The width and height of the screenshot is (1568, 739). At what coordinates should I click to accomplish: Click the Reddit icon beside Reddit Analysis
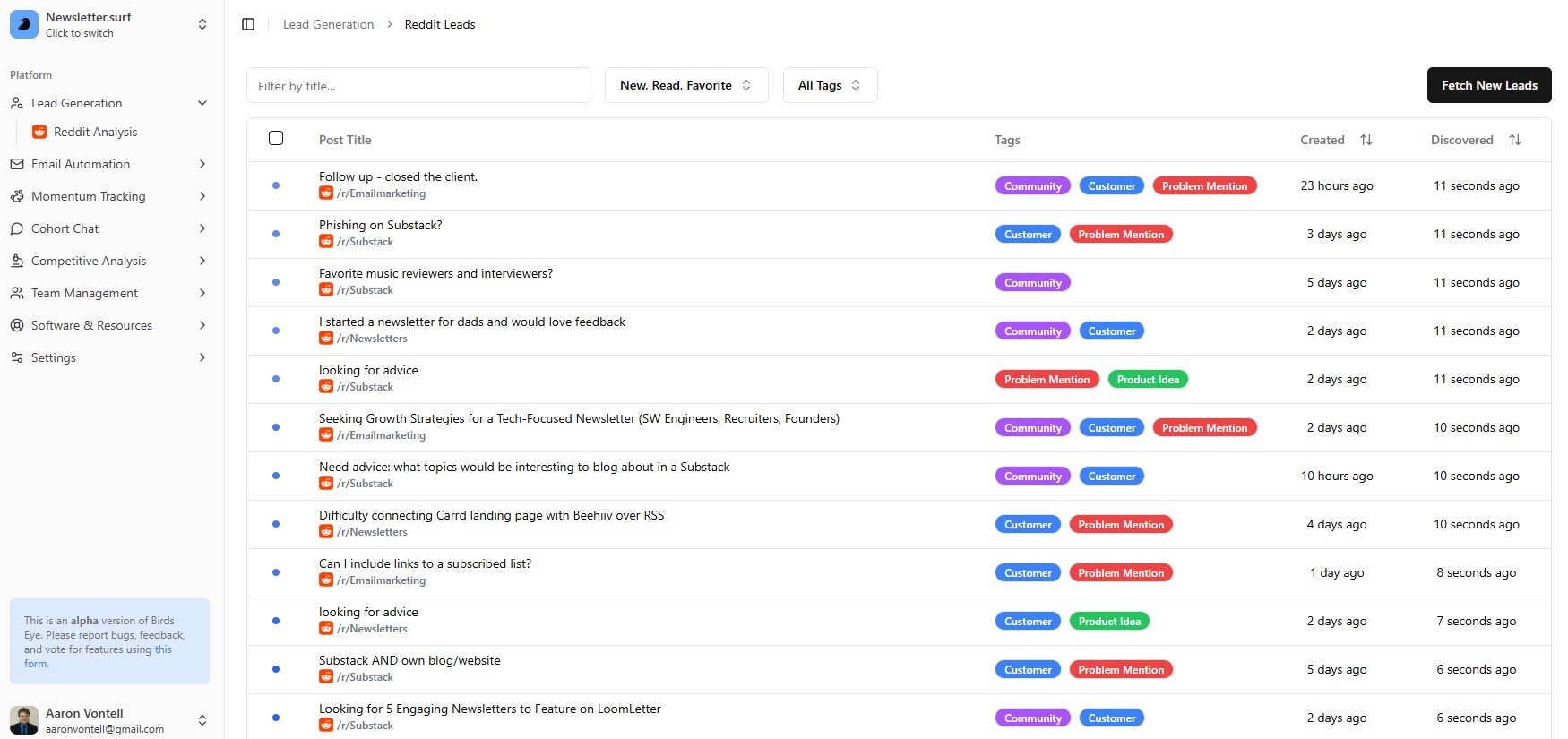pos(39,132)
